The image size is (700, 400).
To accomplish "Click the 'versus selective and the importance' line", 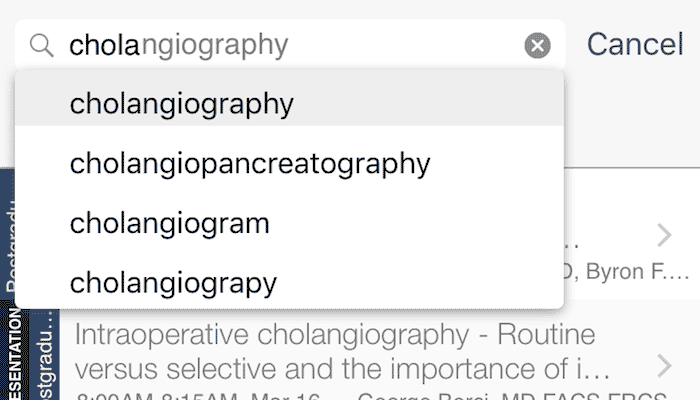I will 342,369.
